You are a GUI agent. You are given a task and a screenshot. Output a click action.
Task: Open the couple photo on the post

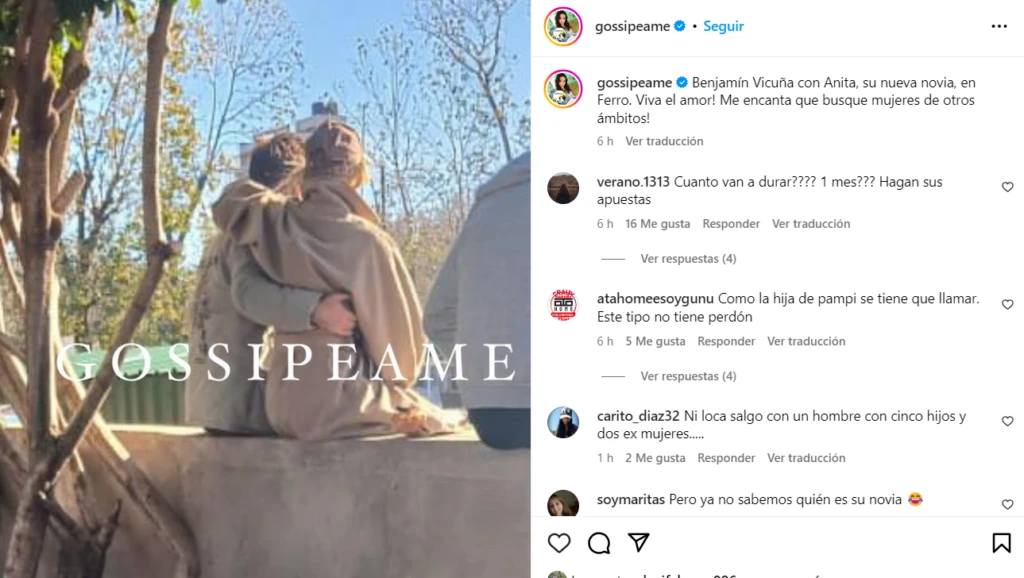click(x=265, y=289)
